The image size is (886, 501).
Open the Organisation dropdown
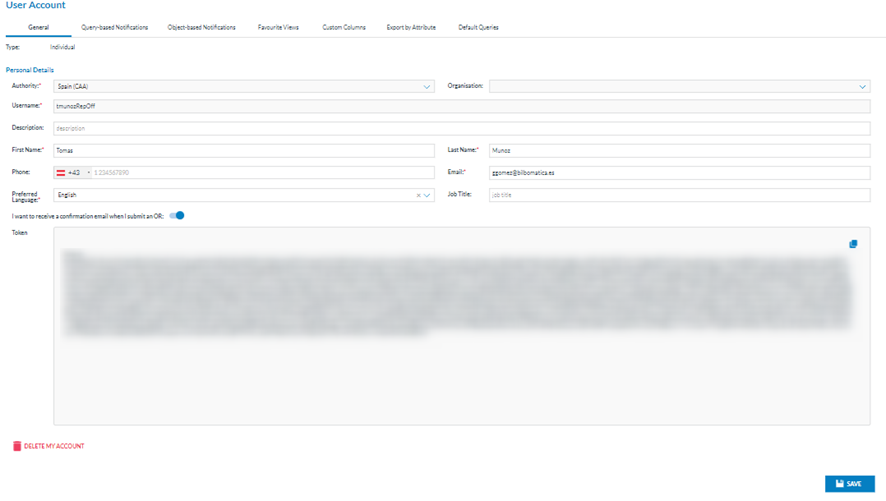click(x=862, y=87)
